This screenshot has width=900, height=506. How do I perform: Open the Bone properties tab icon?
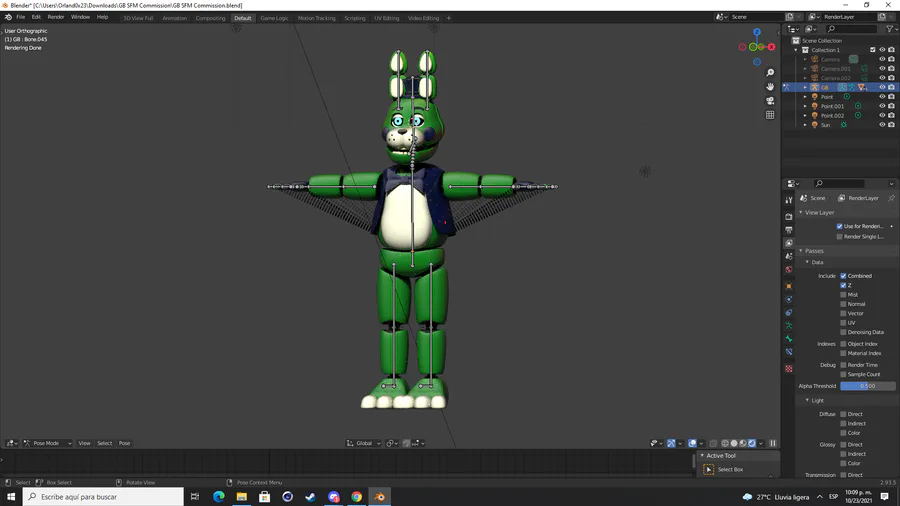789,339
